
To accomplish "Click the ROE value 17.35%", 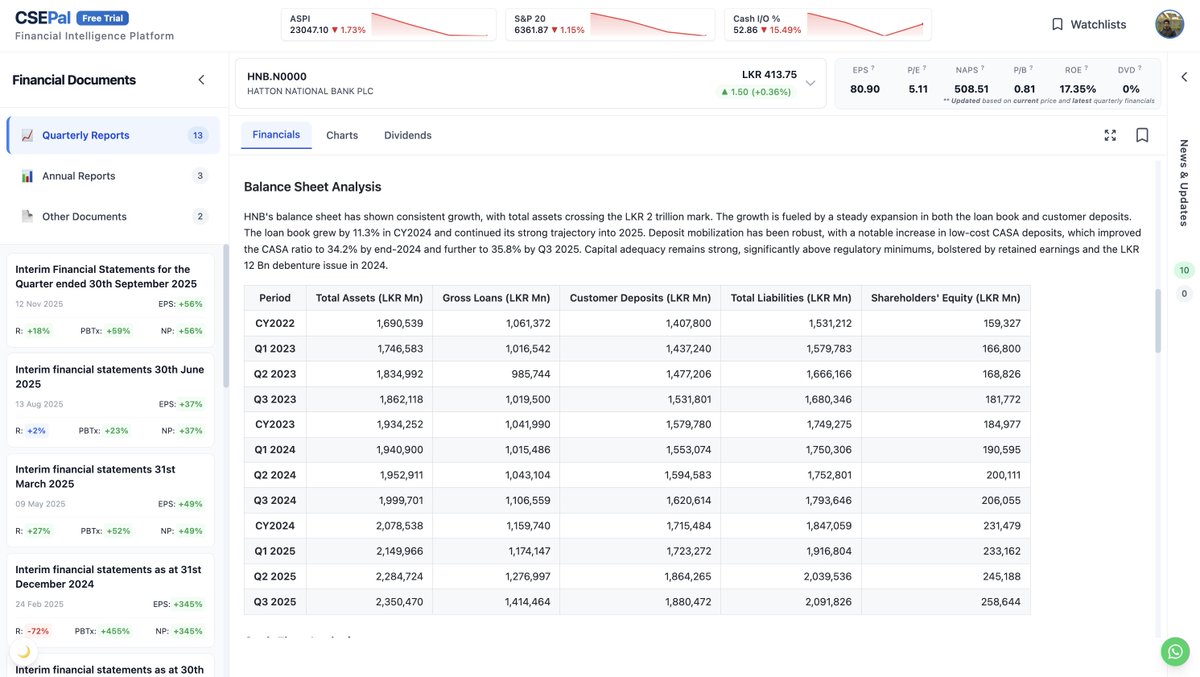I will pyautogui.click(x=1078, y=89).
